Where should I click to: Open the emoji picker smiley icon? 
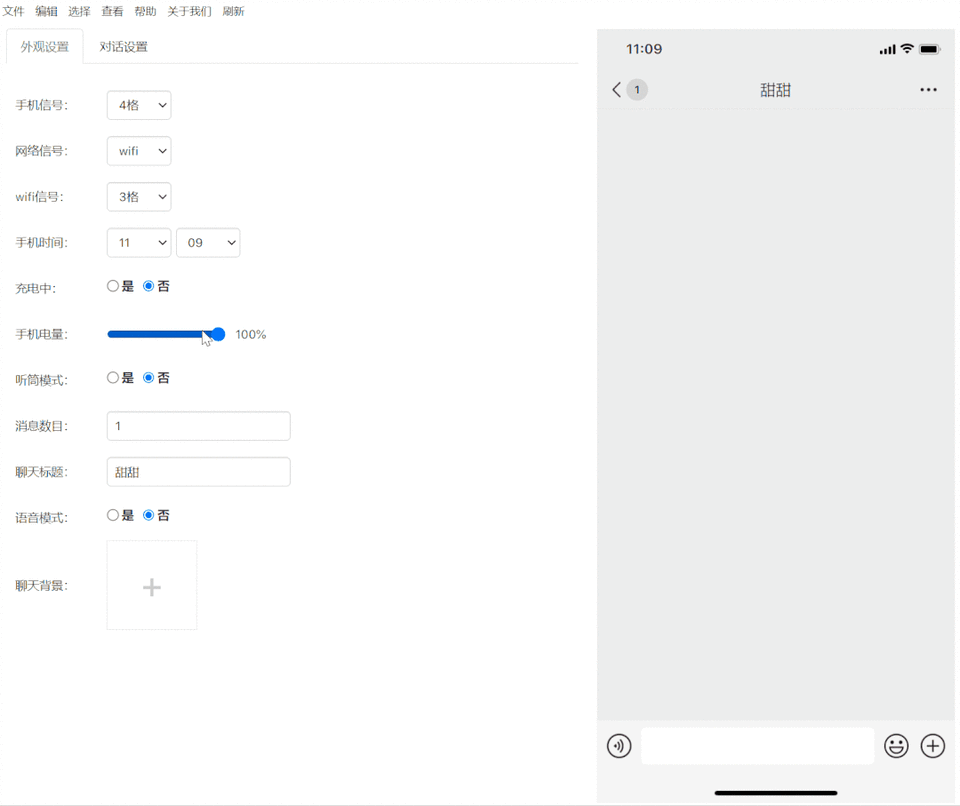pos(896,746)
